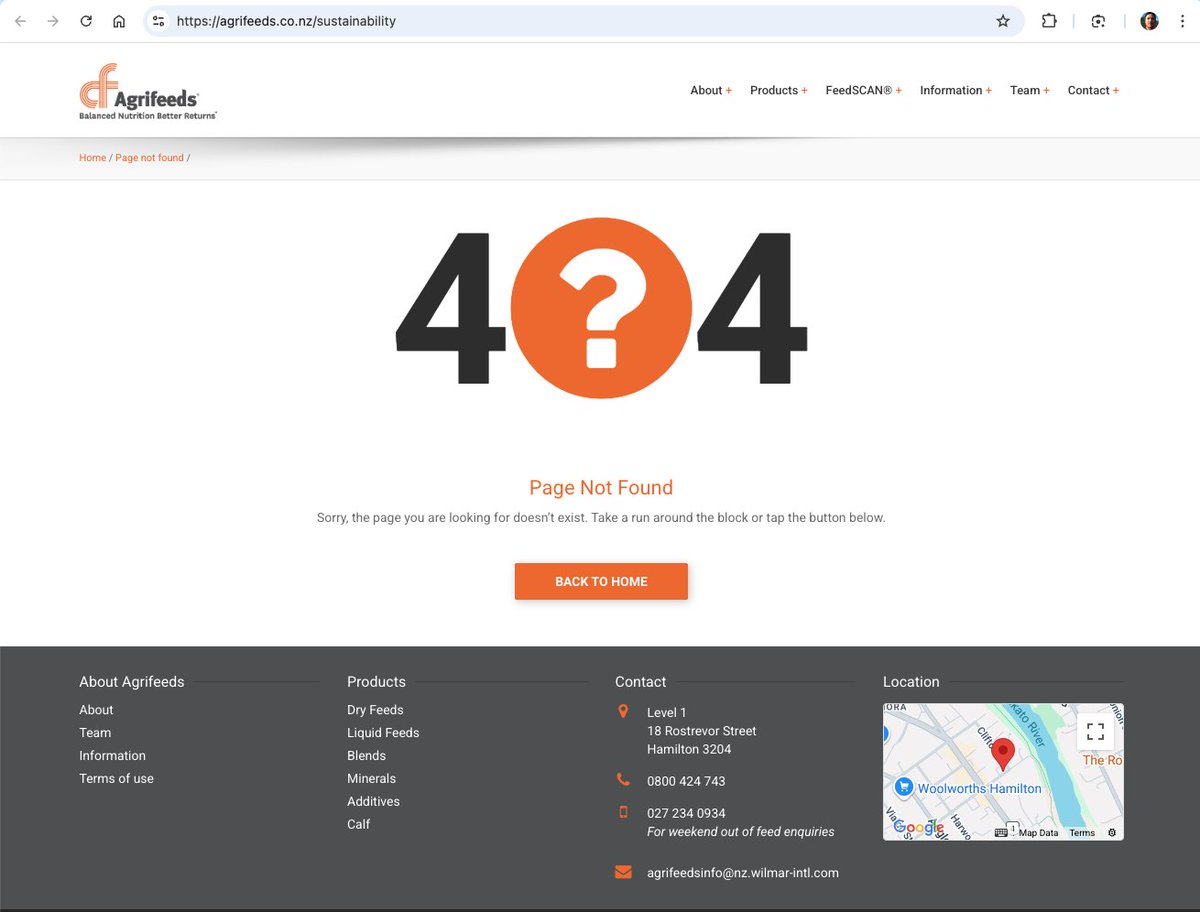This screenshot has height=912, width=1200.
Task: Expand the Team menu
Action: pyautogui.click(x=1030, y=90)
